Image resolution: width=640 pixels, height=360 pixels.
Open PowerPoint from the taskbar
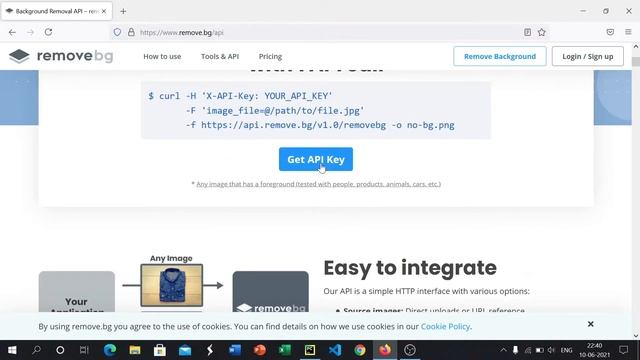tap(260, 350)
